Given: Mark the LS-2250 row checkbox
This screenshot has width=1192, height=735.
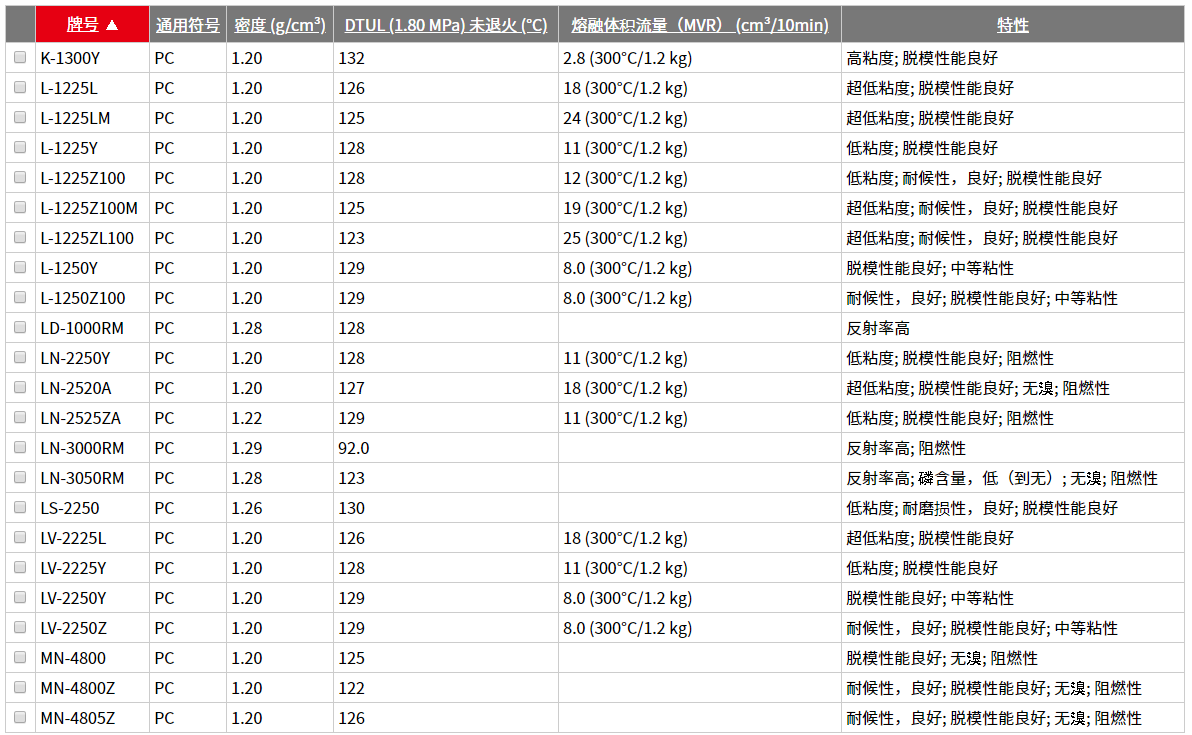Looking at the screenshot, I should pos(20,508).
